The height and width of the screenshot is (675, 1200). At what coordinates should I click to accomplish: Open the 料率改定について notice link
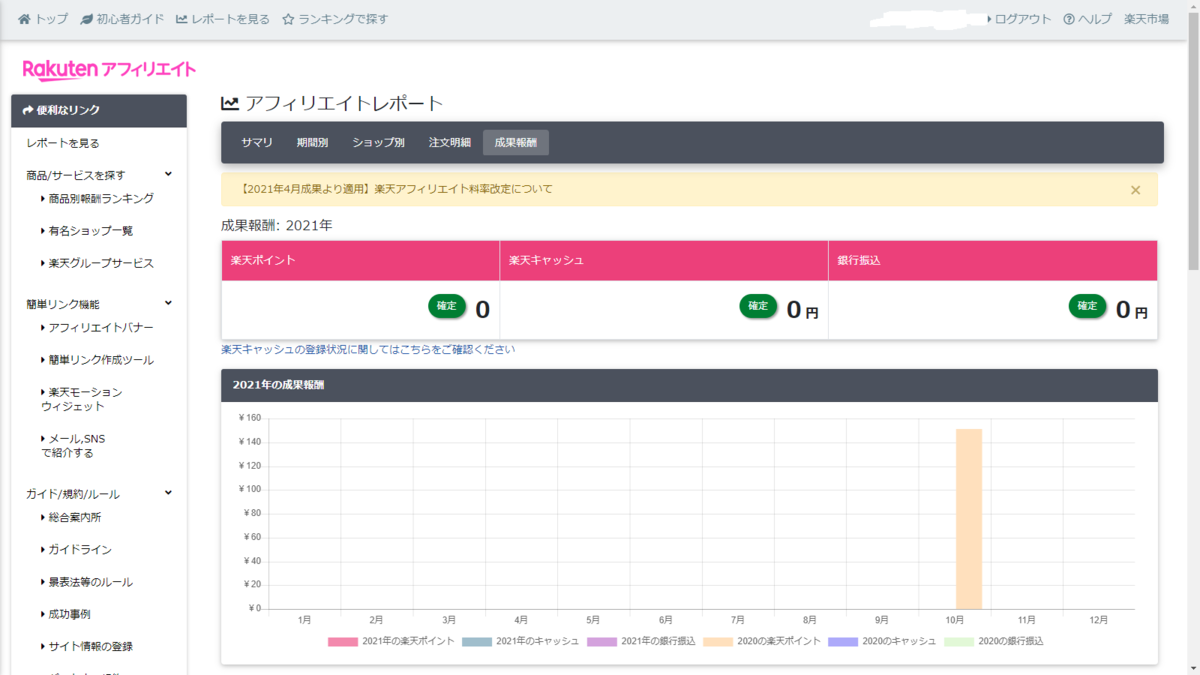(x=397, y=189)
